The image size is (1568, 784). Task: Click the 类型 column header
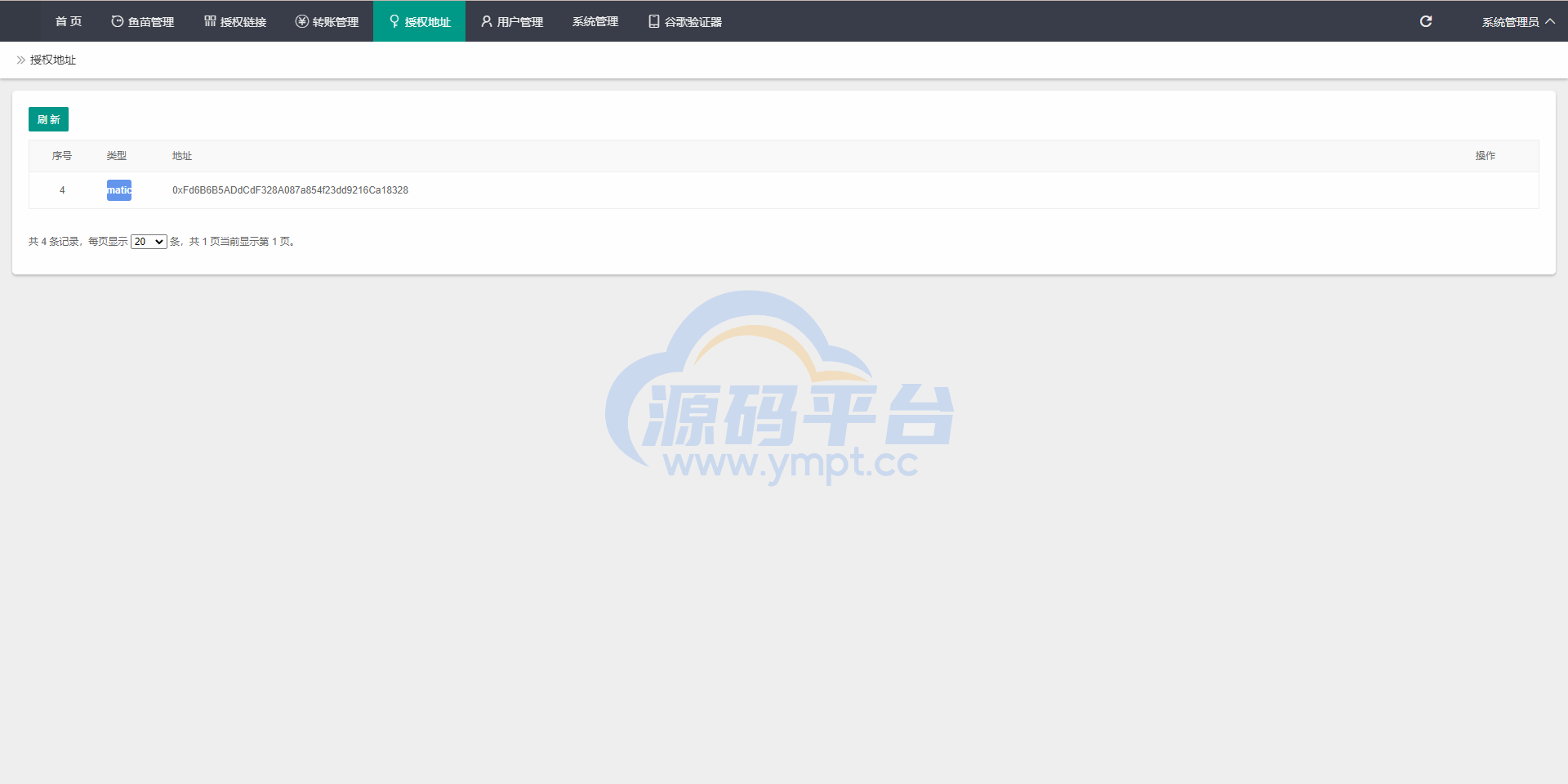[117, 156]
